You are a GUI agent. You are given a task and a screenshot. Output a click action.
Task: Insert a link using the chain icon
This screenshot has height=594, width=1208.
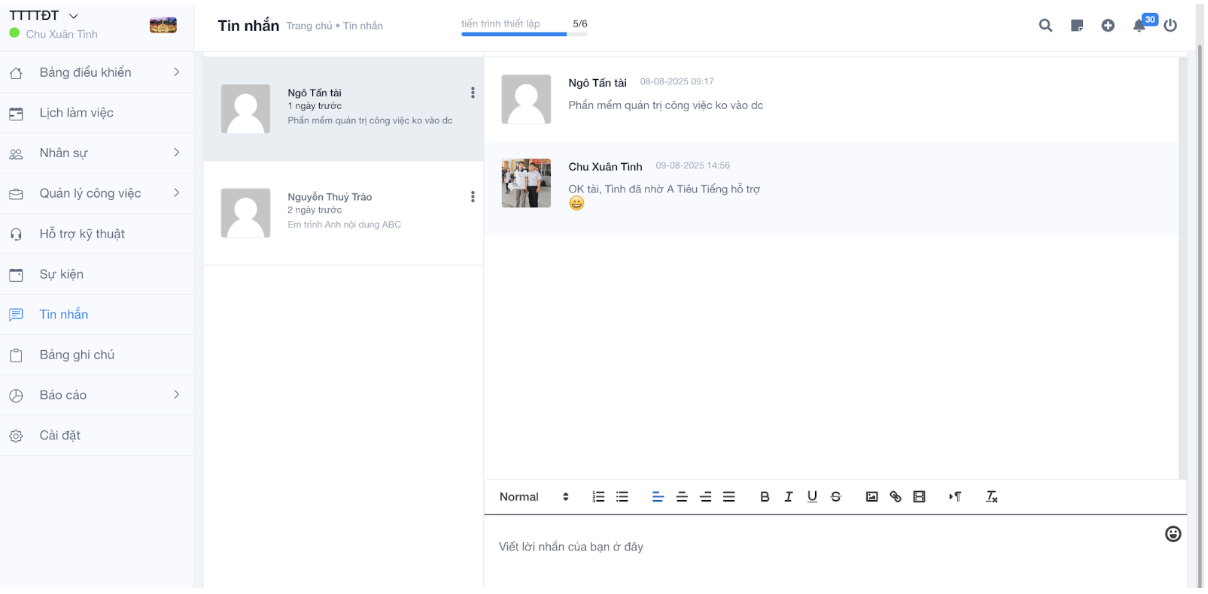pyautogui.click(x=895, y=497)
